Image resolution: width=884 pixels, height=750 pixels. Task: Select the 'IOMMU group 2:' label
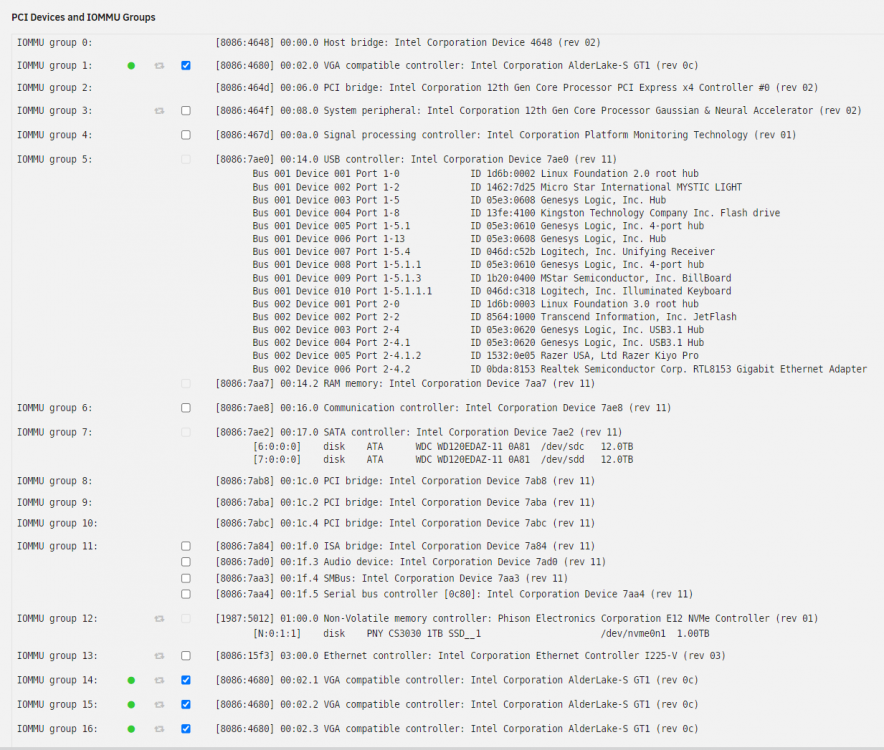coord(55,88)
